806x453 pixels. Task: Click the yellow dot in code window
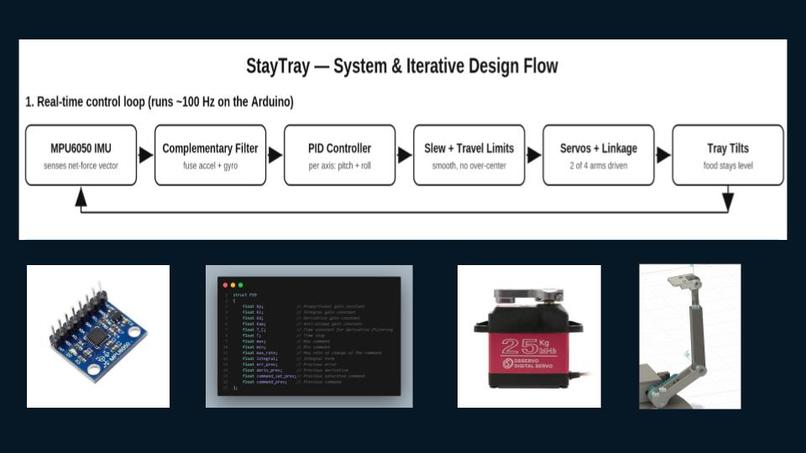point(233,285)
